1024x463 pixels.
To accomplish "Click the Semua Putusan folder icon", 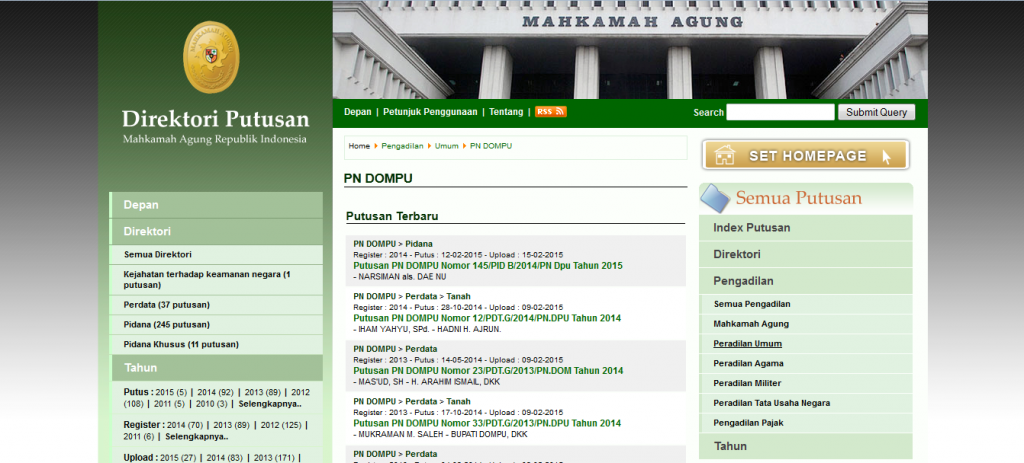I will [x=715, y=198].
